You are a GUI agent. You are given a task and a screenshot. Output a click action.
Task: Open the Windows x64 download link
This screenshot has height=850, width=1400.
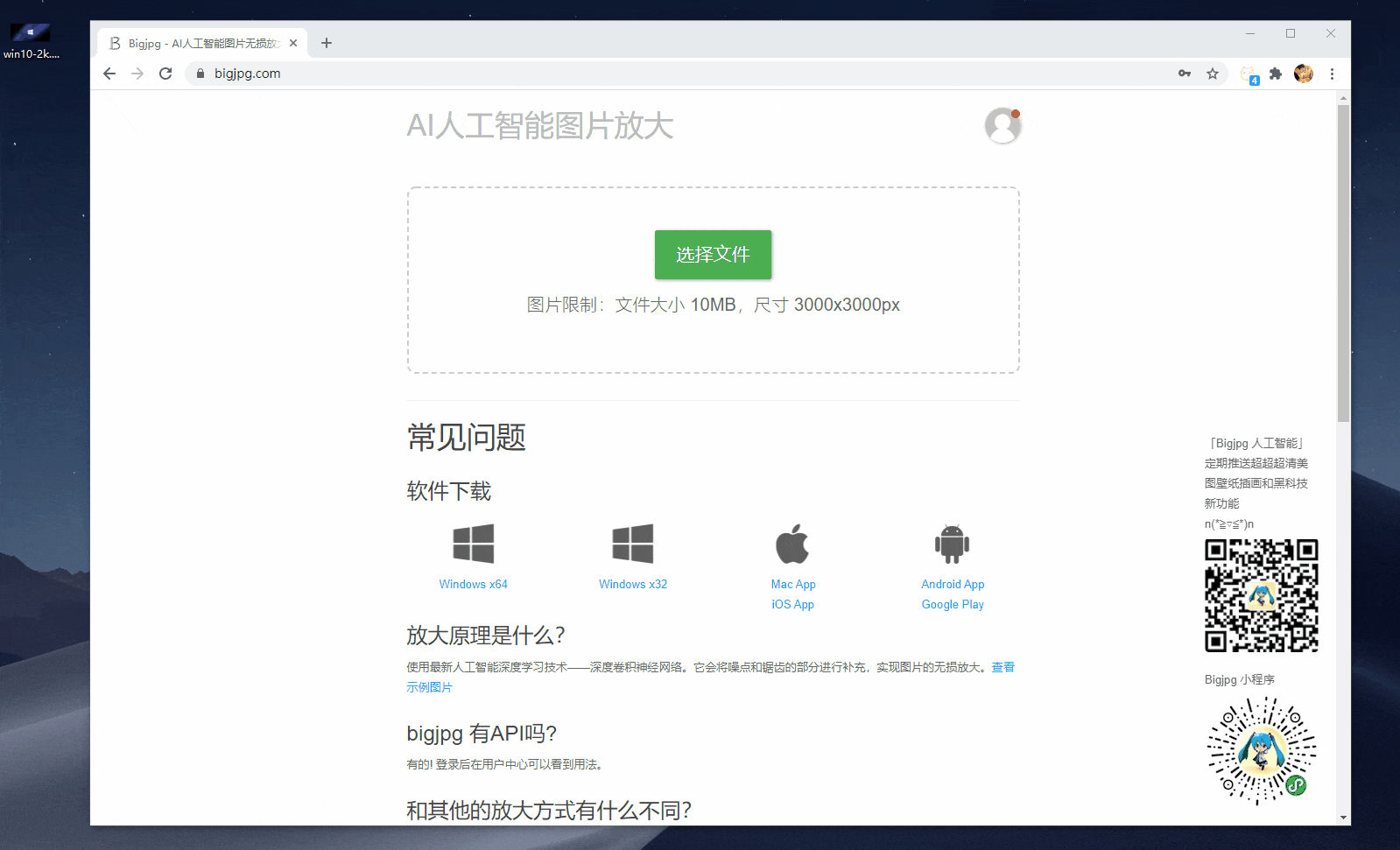click(474, 584)
